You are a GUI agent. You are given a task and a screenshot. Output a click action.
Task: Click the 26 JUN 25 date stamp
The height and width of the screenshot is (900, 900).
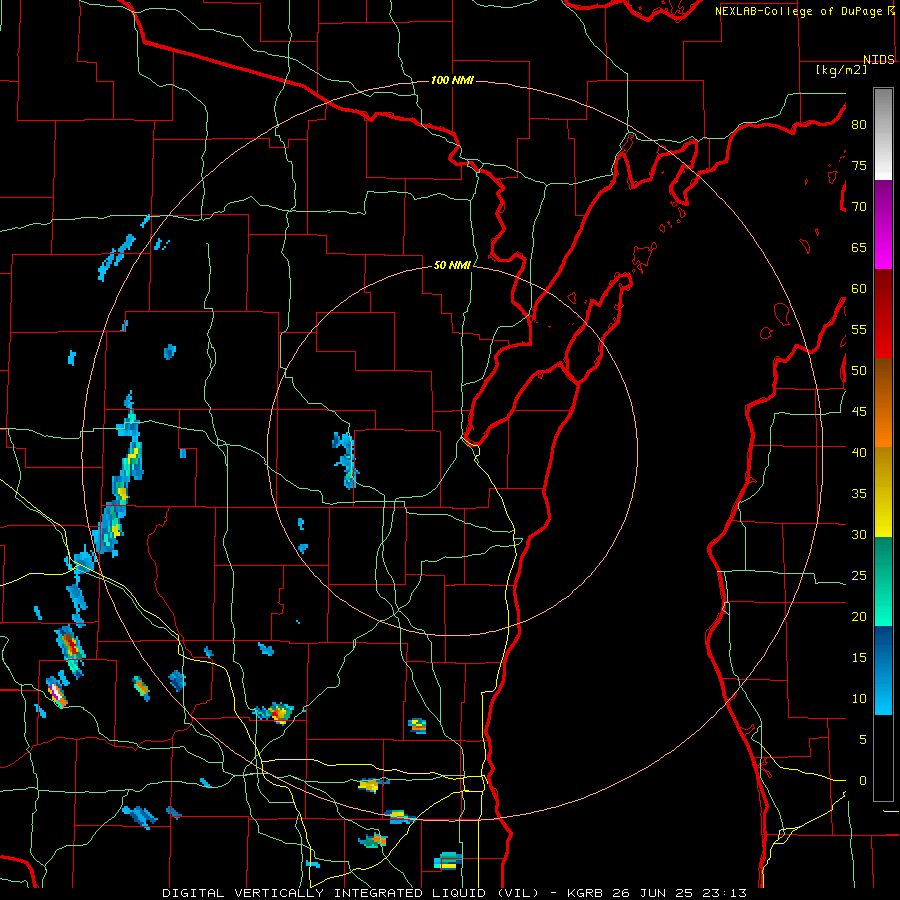653,893
